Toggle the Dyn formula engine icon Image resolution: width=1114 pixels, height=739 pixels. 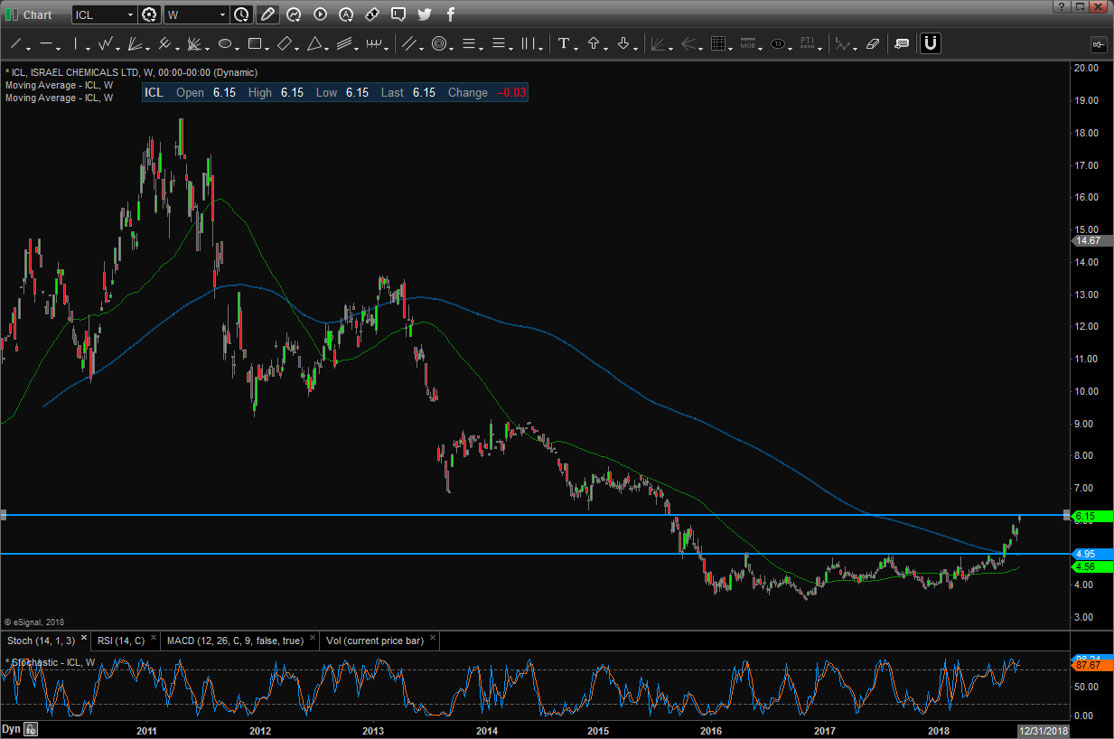[31, 729]
